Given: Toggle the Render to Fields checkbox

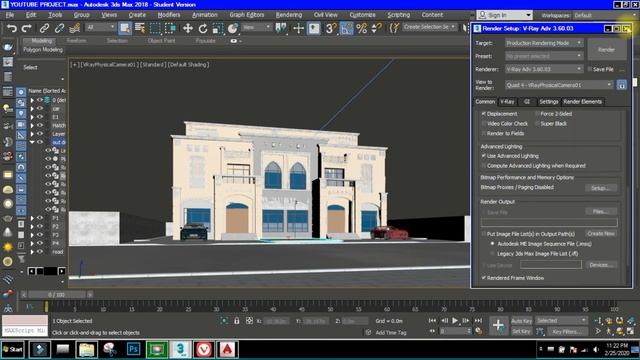Looking at the screenshot, I should click(x=484, y=133).
